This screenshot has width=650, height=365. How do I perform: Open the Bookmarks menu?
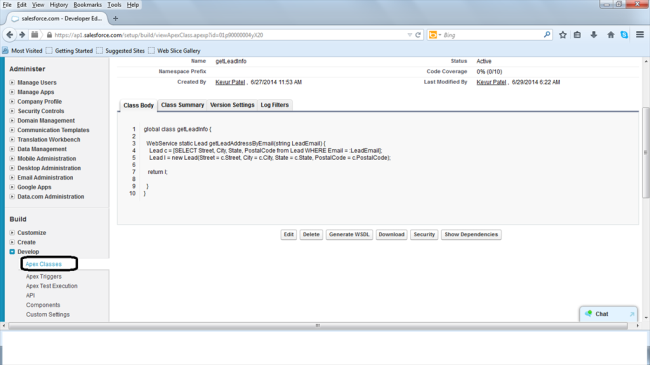87,5
